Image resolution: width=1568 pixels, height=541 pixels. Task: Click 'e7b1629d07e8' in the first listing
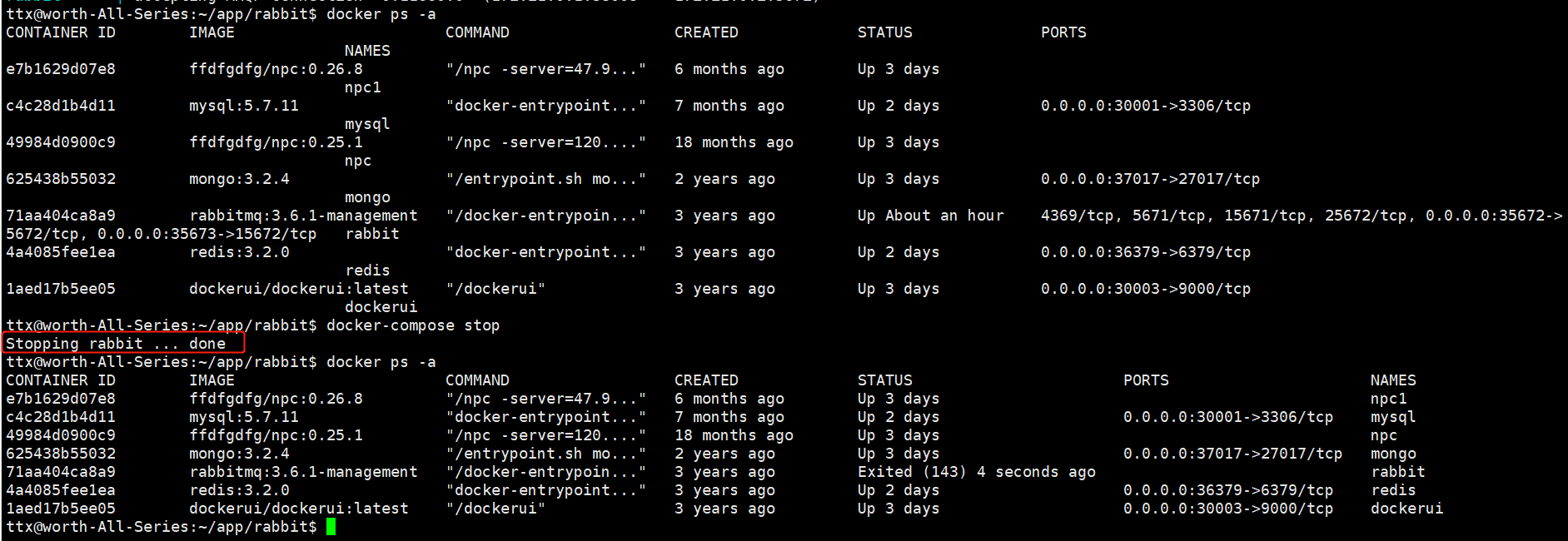point(61,69)
